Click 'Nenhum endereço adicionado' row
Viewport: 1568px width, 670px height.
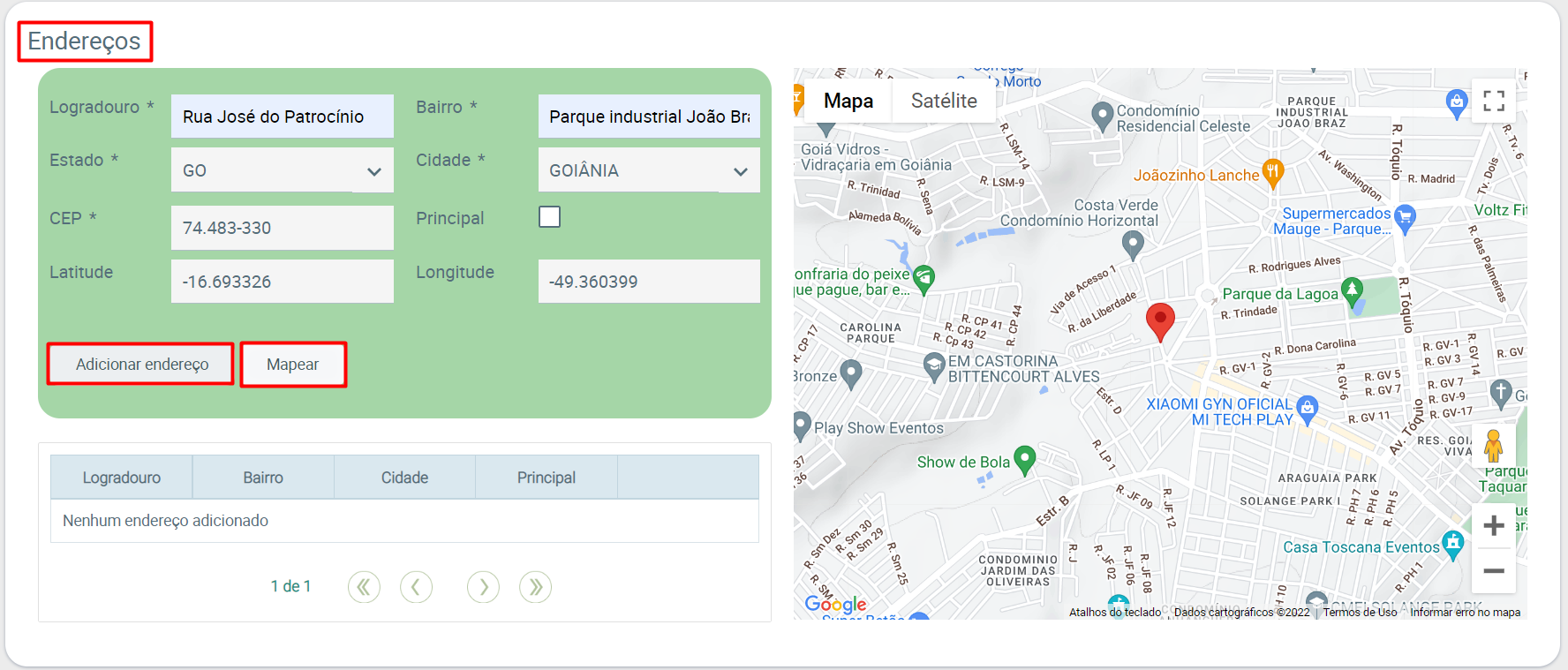pyautogui.click(x=404, y=521)
